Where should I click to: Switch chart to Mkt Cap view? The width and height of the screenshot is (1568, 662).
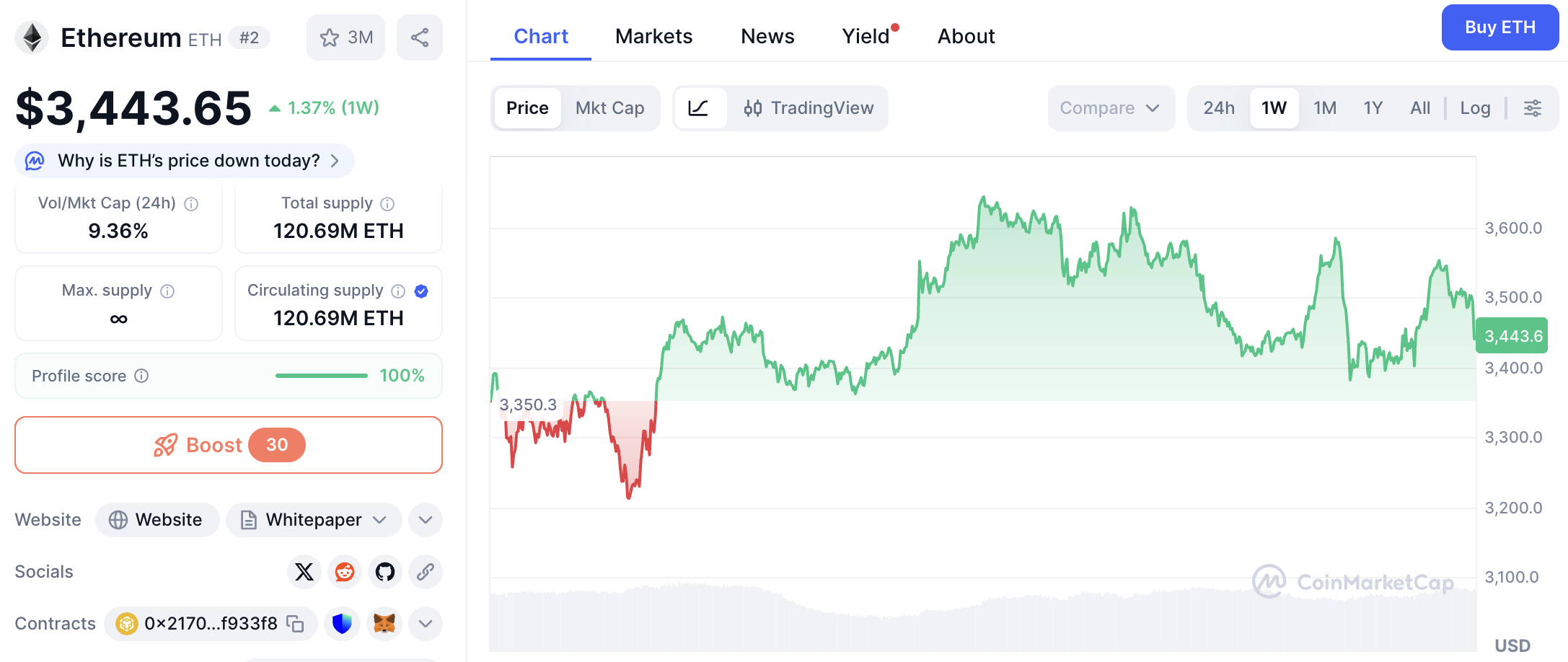609,108
